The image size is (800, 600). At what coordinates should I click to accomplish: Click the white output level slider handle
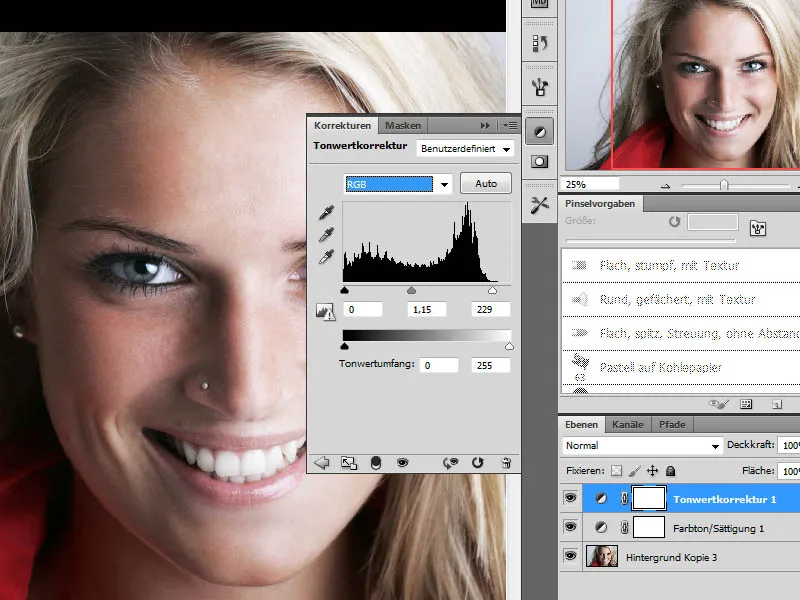tap(509, 346)
